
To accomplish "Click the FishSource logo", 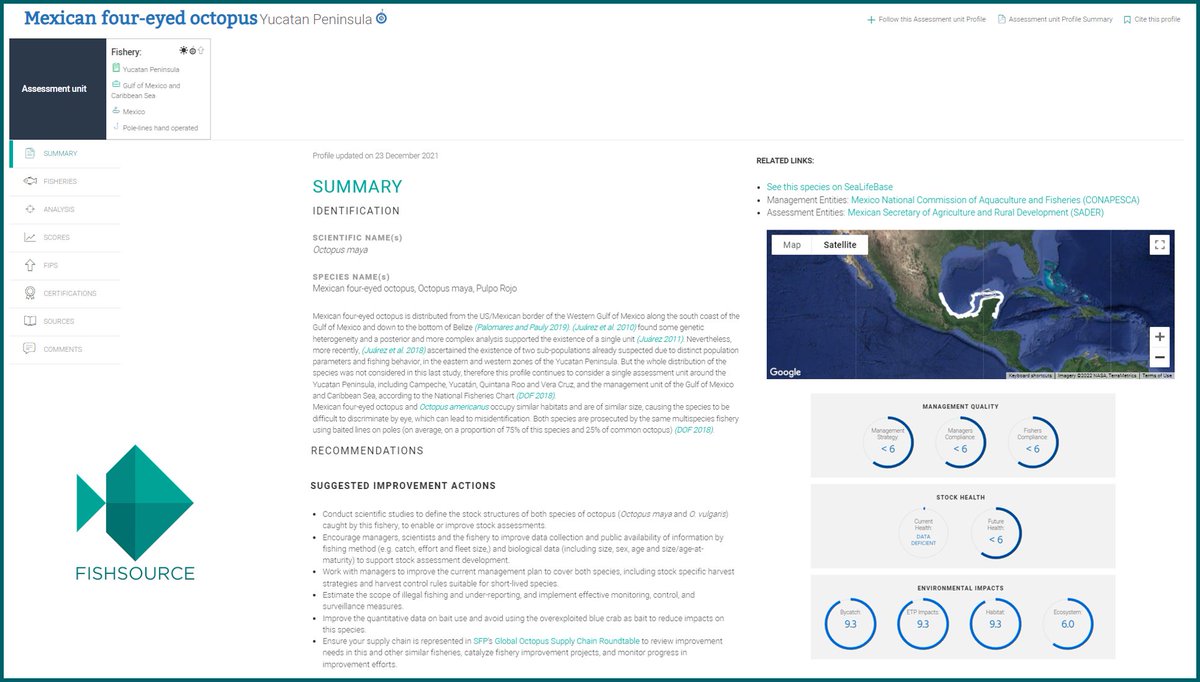I will tap(135, 513).
